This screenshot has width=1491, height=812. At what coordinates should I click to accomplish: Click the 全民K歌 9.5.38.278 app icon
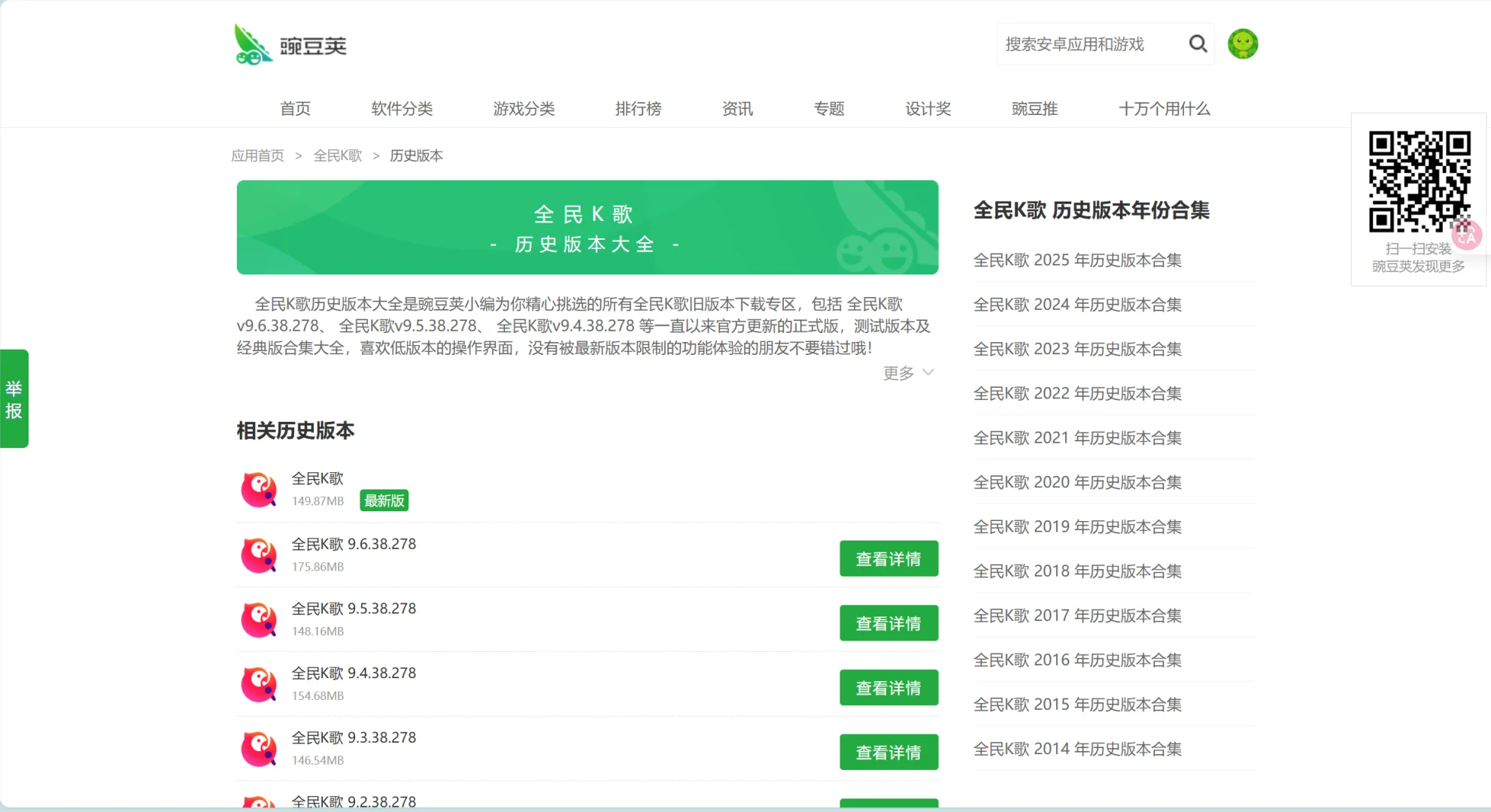click(259, 619)
